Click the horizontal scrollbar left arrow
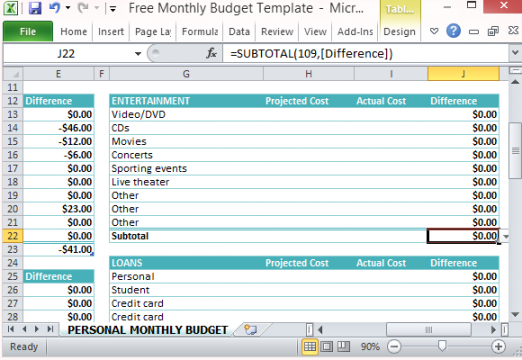This screenshot has height=360, width=522. tap(320, 330)
